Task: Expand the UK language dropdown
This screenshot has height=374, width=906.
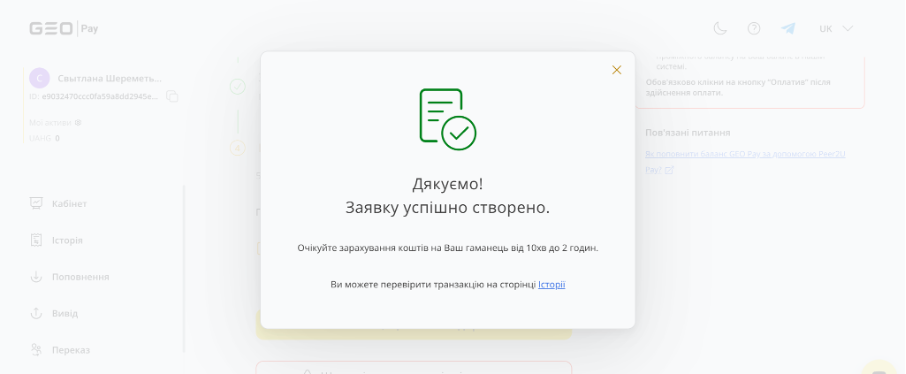Action: pos(836,28)
